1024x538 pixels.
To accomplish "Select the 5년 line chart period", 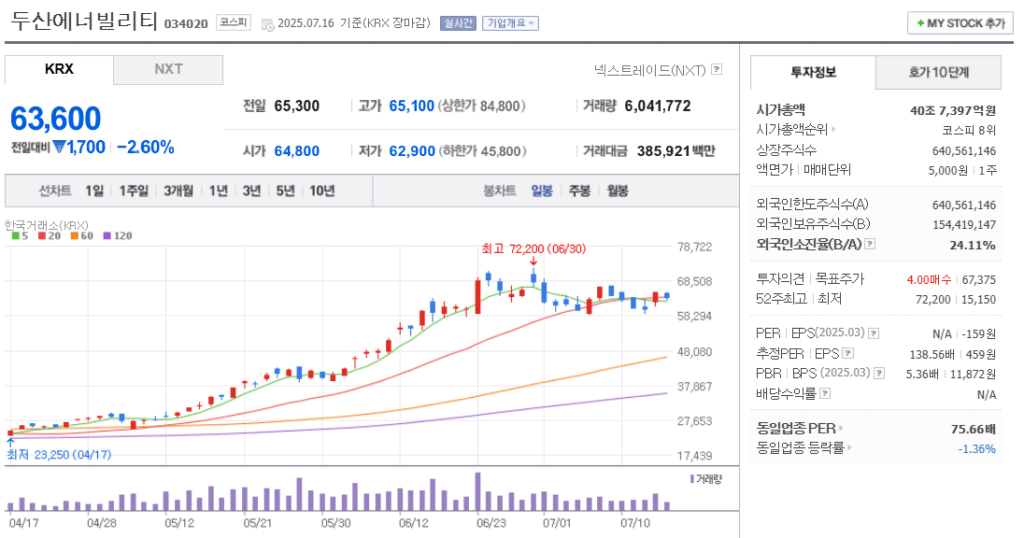I will 285,191.
